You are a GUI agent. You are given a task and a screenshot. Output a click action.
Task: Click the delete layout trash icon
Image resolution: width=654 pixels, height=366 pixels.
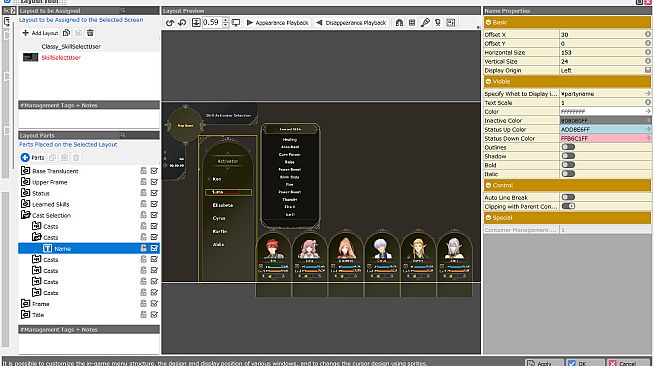click(x=90, y=33)
